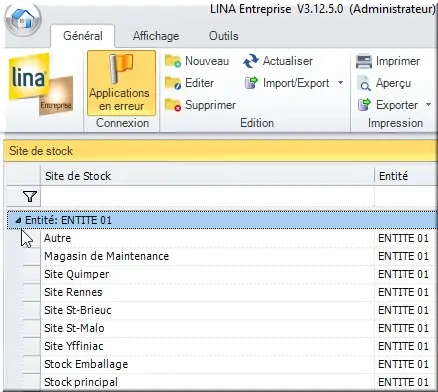Open Applications en erreur flag
This screenshot has height=392, width=438.
[x=121, y=83]
